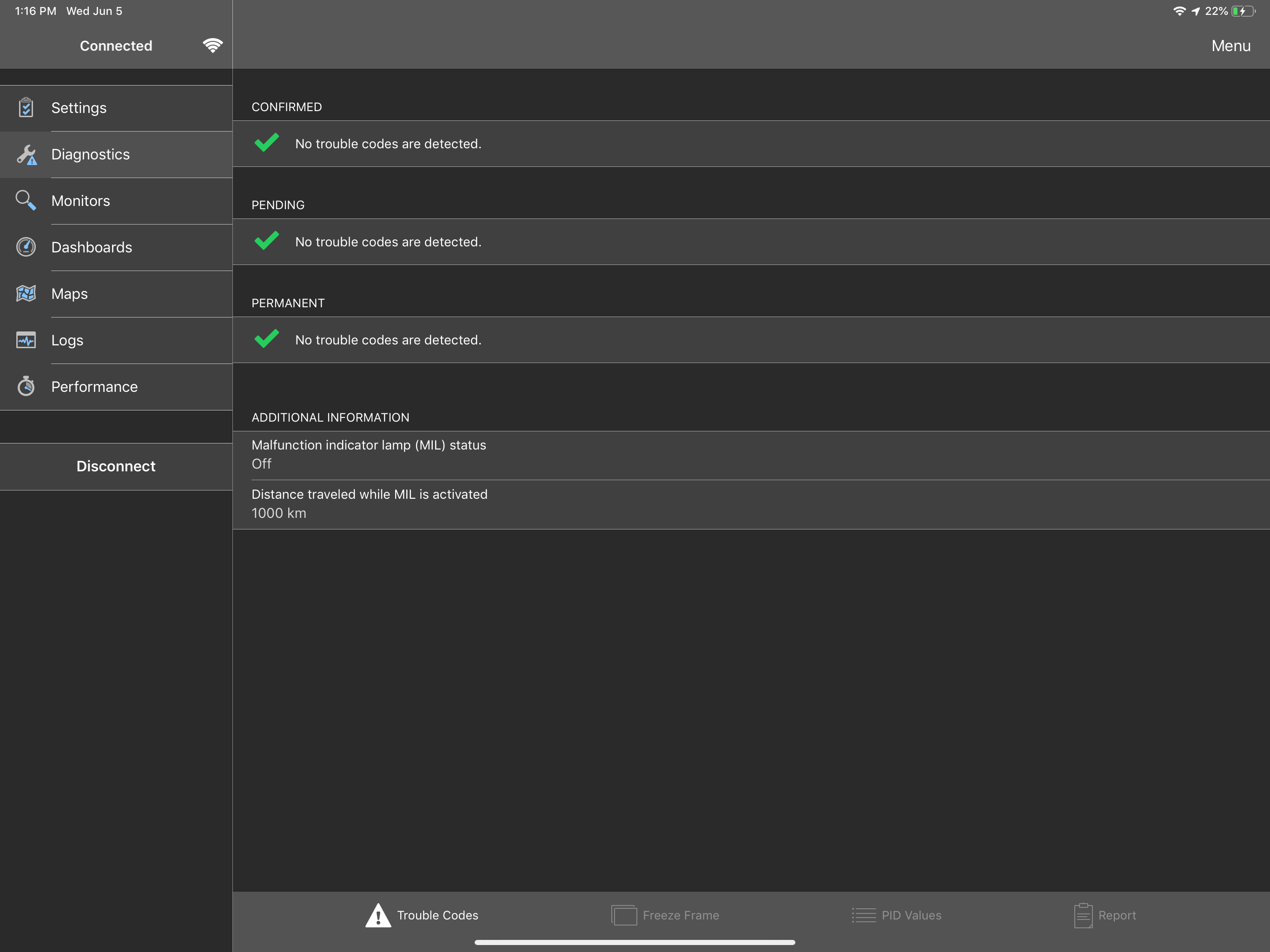1270x952 pixels.
Task: Tap the MIL status 'Off' value
Action: [261, 464]
